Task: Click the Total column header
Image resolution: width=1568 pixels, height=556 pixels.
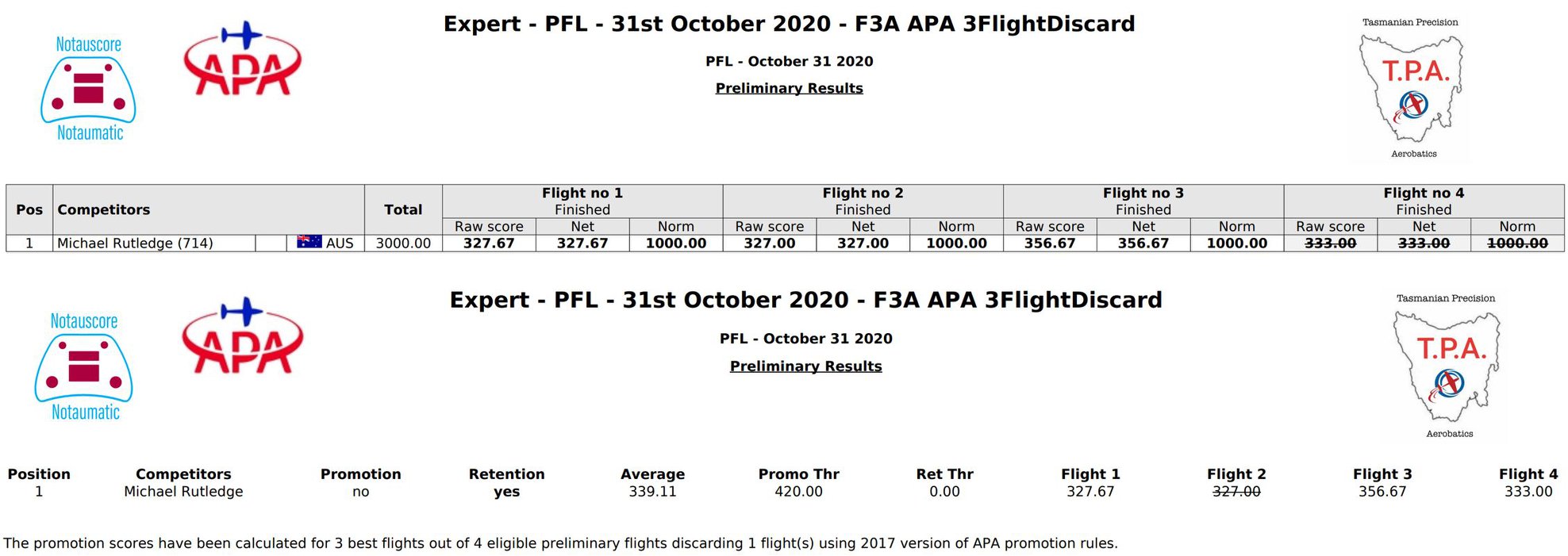Action: (403, 209)
